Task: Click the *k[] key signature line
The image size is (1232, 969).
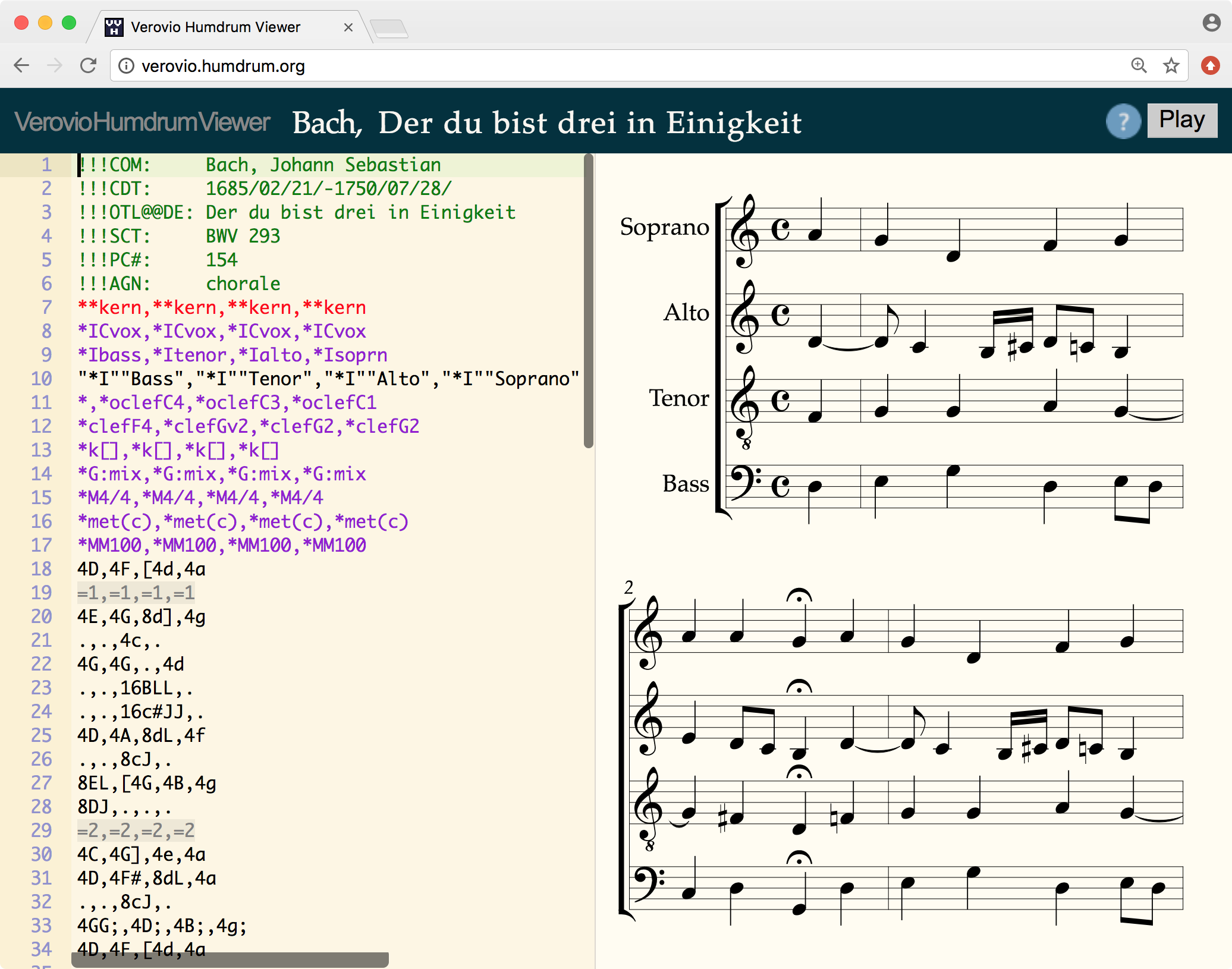Action: pyautogui.click(x=178, y=450)
